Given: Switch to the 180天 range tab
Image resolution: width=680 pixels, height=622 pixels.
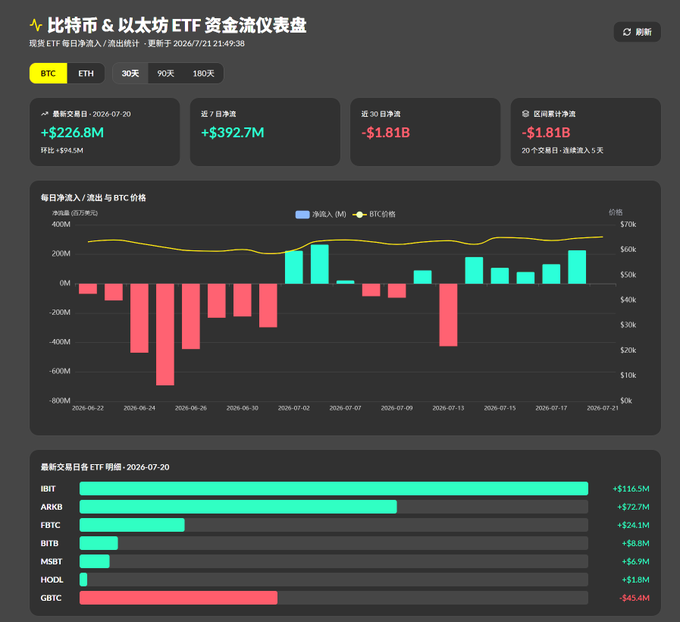Looking at the screenshot, I should (203, 73).
